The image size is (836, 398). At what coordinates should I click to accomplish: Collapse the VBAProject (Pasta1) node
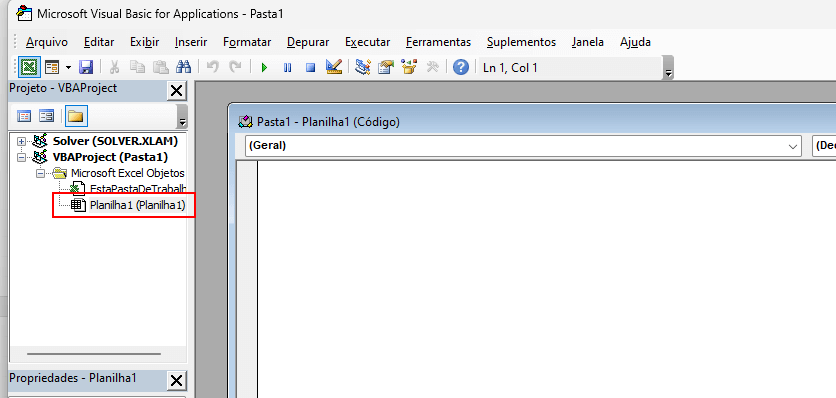21,157
